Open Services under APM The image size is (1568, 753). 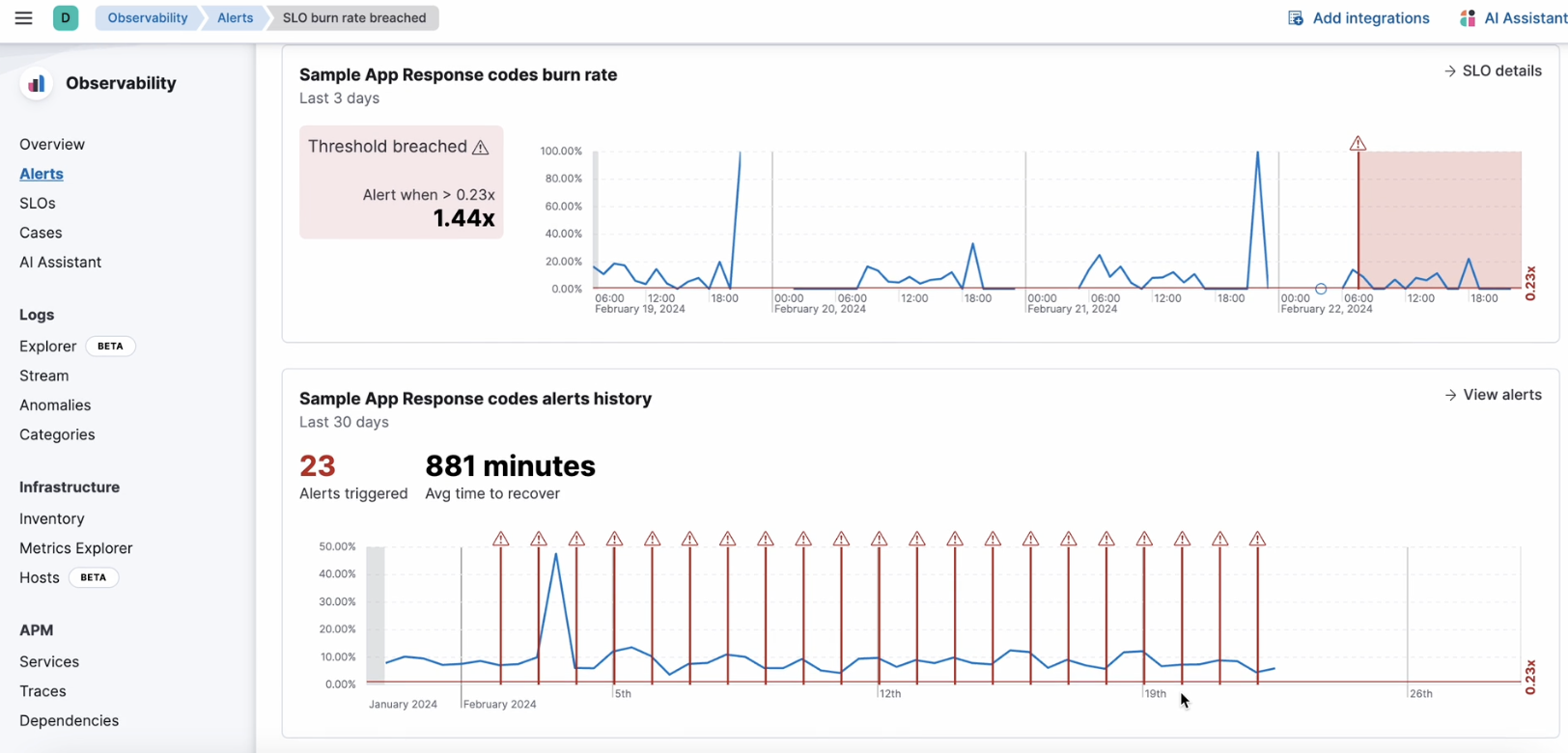coord(49,662)
